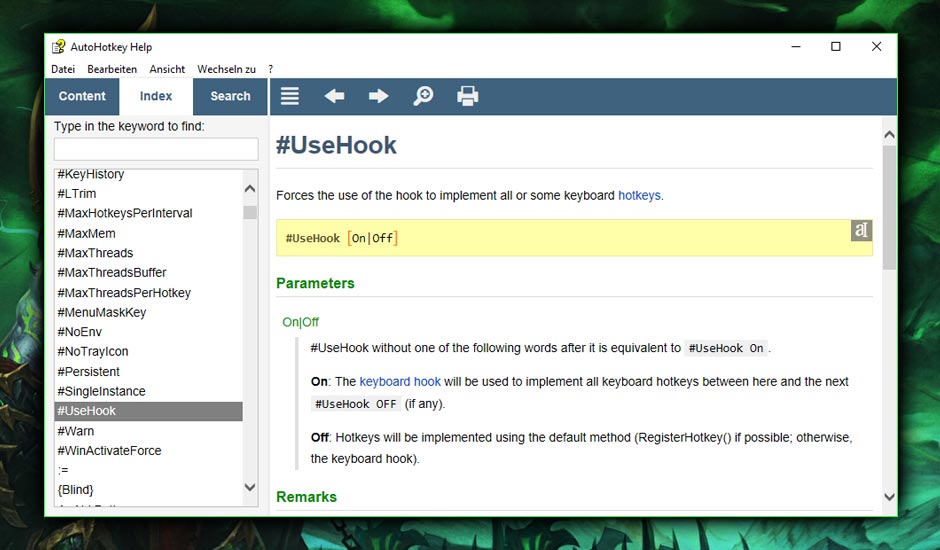
Task: Click the AutoHotkey Help title bar icon
Action: 59,47
